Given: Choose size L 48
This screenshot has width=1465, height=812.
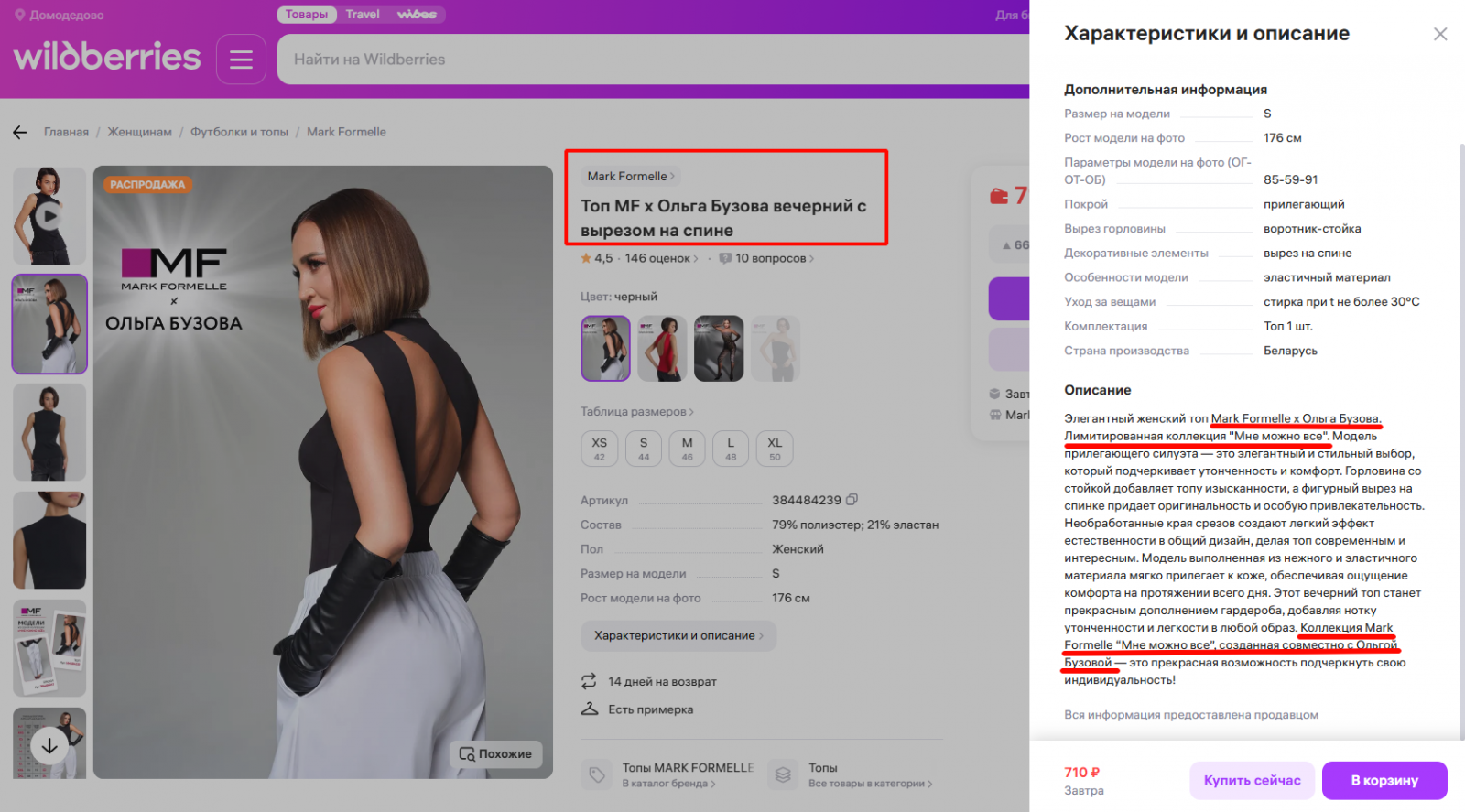Looking at the screenshot, I should 731,449.
